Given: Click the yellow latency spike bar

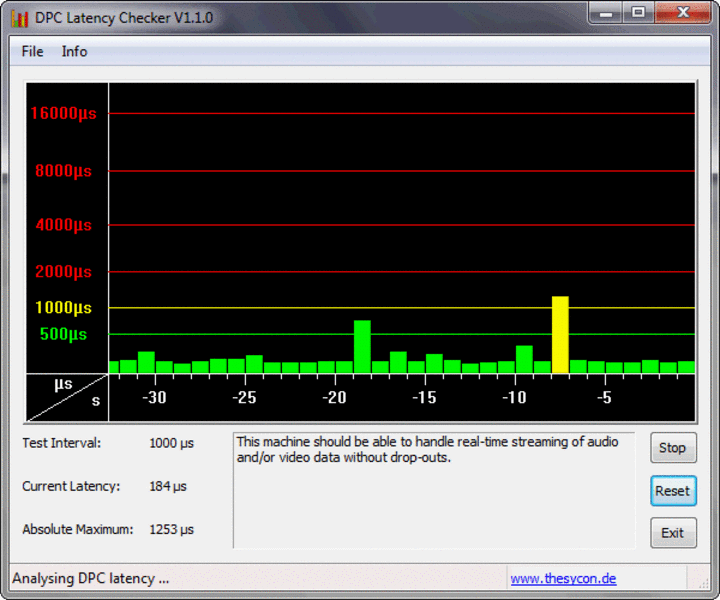Looking at the screenshot, I should click(x=560, y=335).
